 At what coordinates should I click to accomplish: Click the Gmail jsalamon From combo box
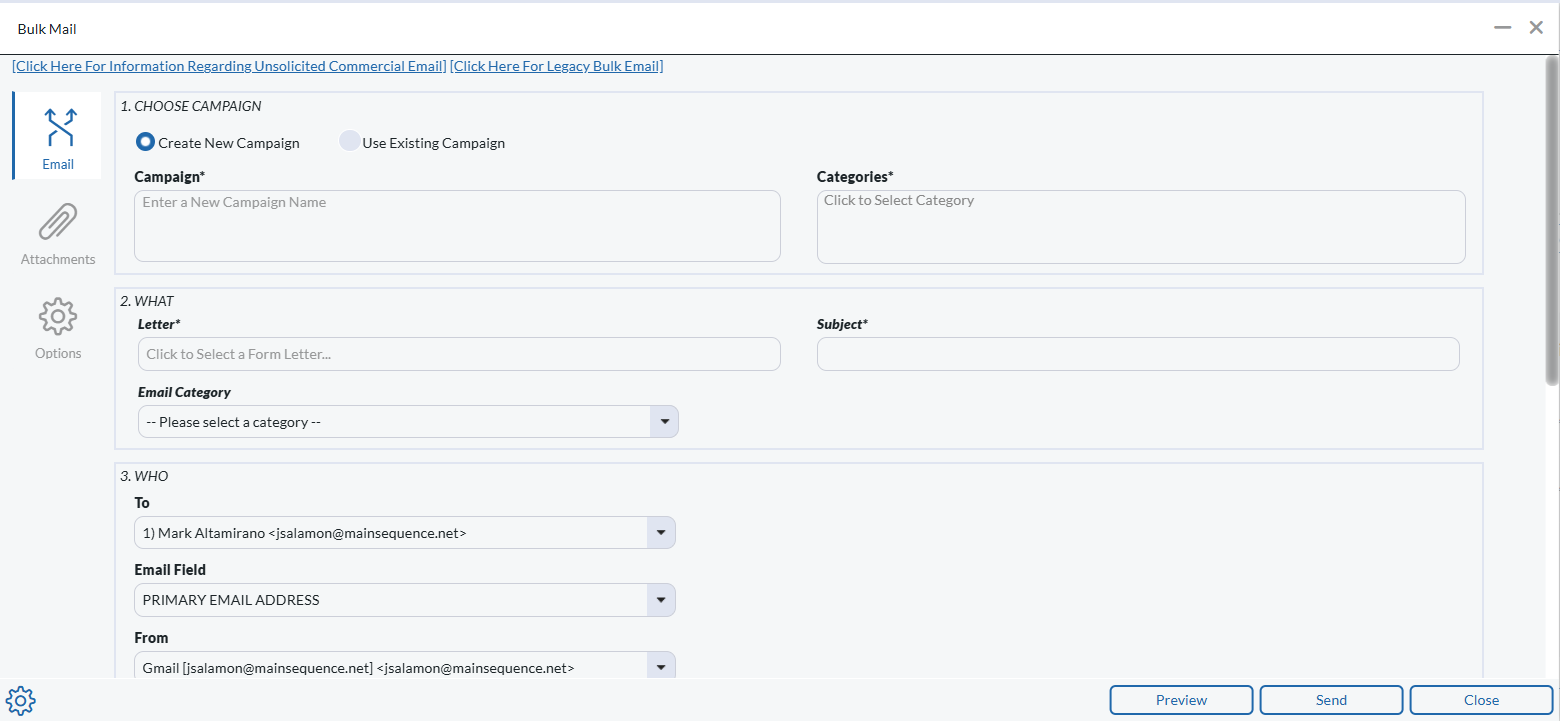coord(405,667)
